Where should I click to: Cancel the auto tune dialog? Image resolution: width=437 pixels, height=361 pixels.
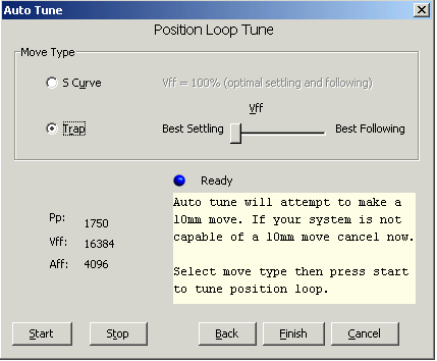(x=365, y=334)
